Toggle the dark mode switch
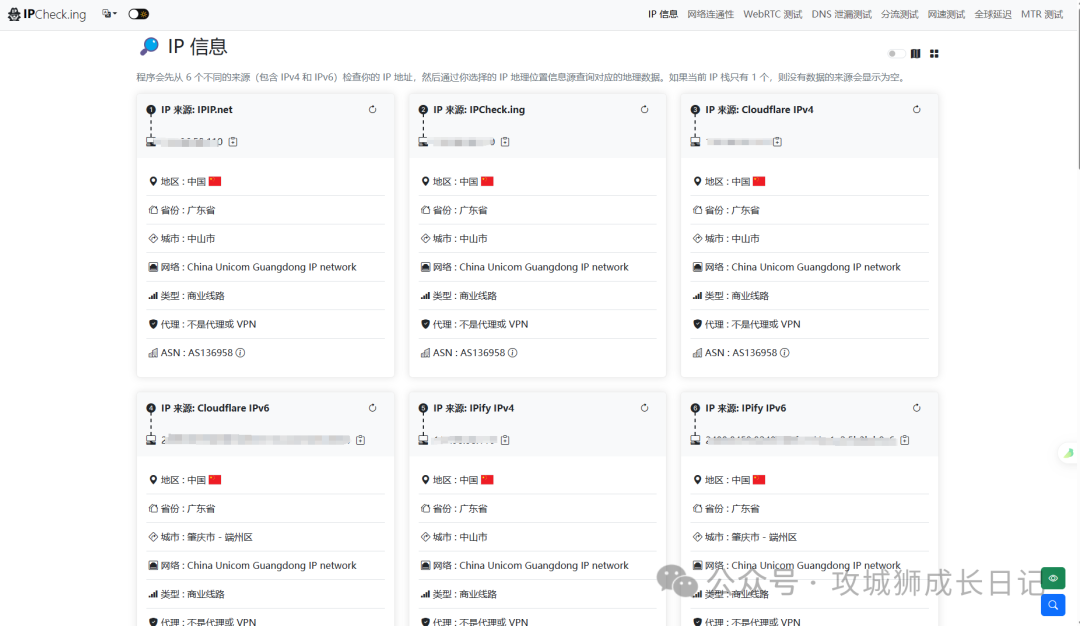This screenshot has width=1080, height=626. (139, 14)
